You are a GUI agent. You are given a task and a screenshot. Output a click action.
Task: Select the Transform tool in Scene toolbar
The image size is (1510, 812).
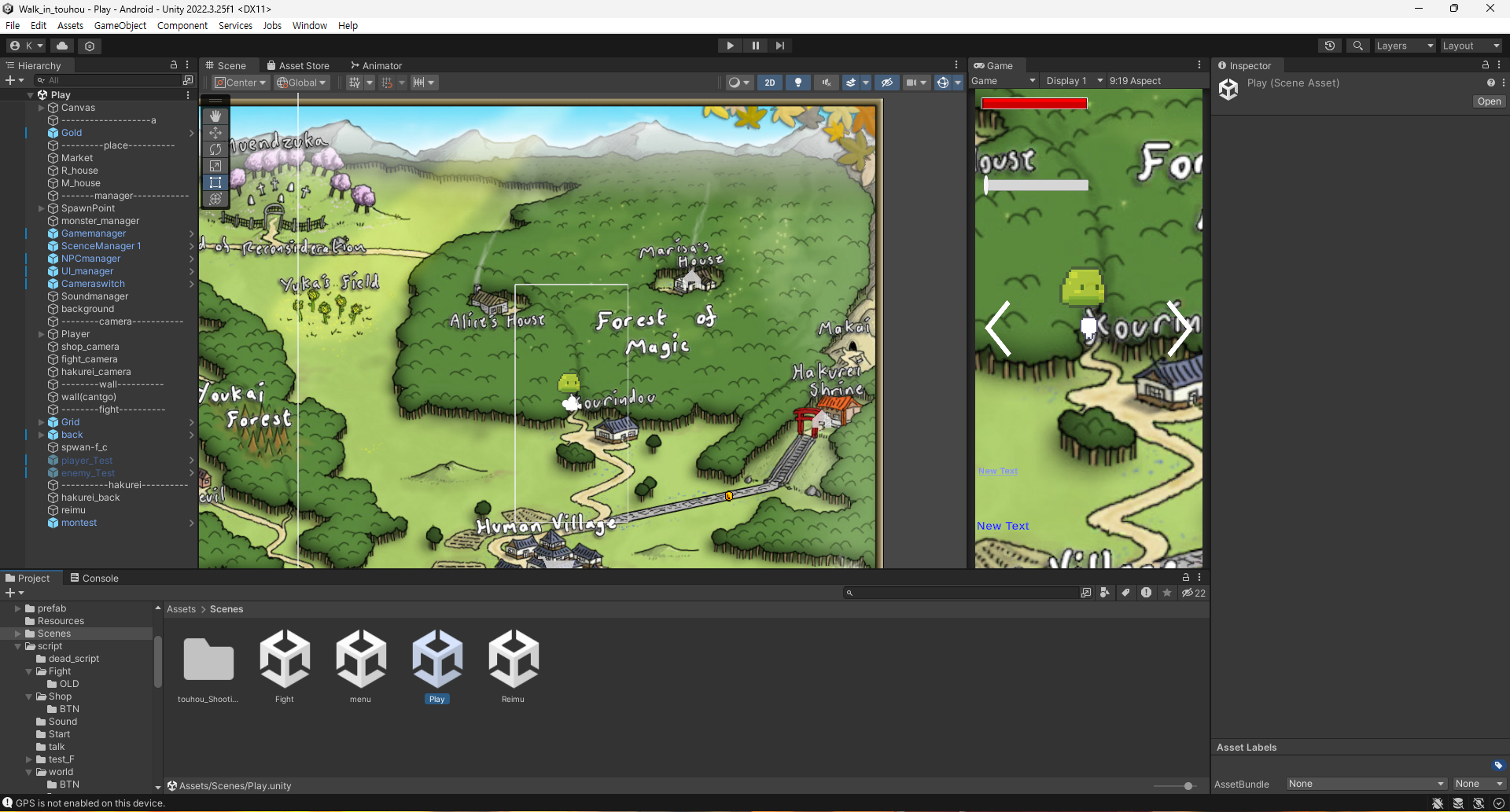click(215, 199)
